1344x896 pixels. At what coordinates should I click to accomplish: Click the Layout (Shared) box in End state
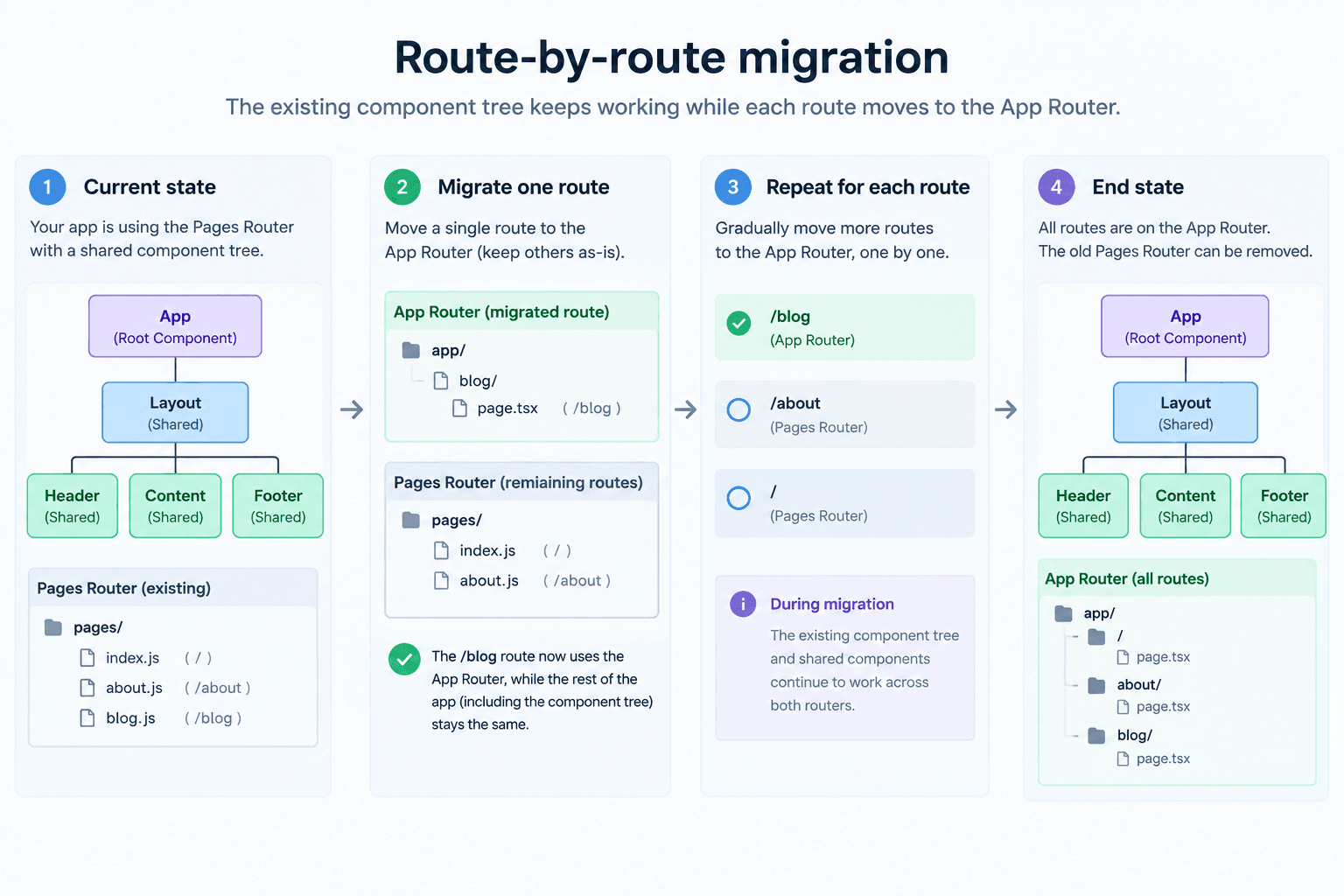click(1186, 412)
